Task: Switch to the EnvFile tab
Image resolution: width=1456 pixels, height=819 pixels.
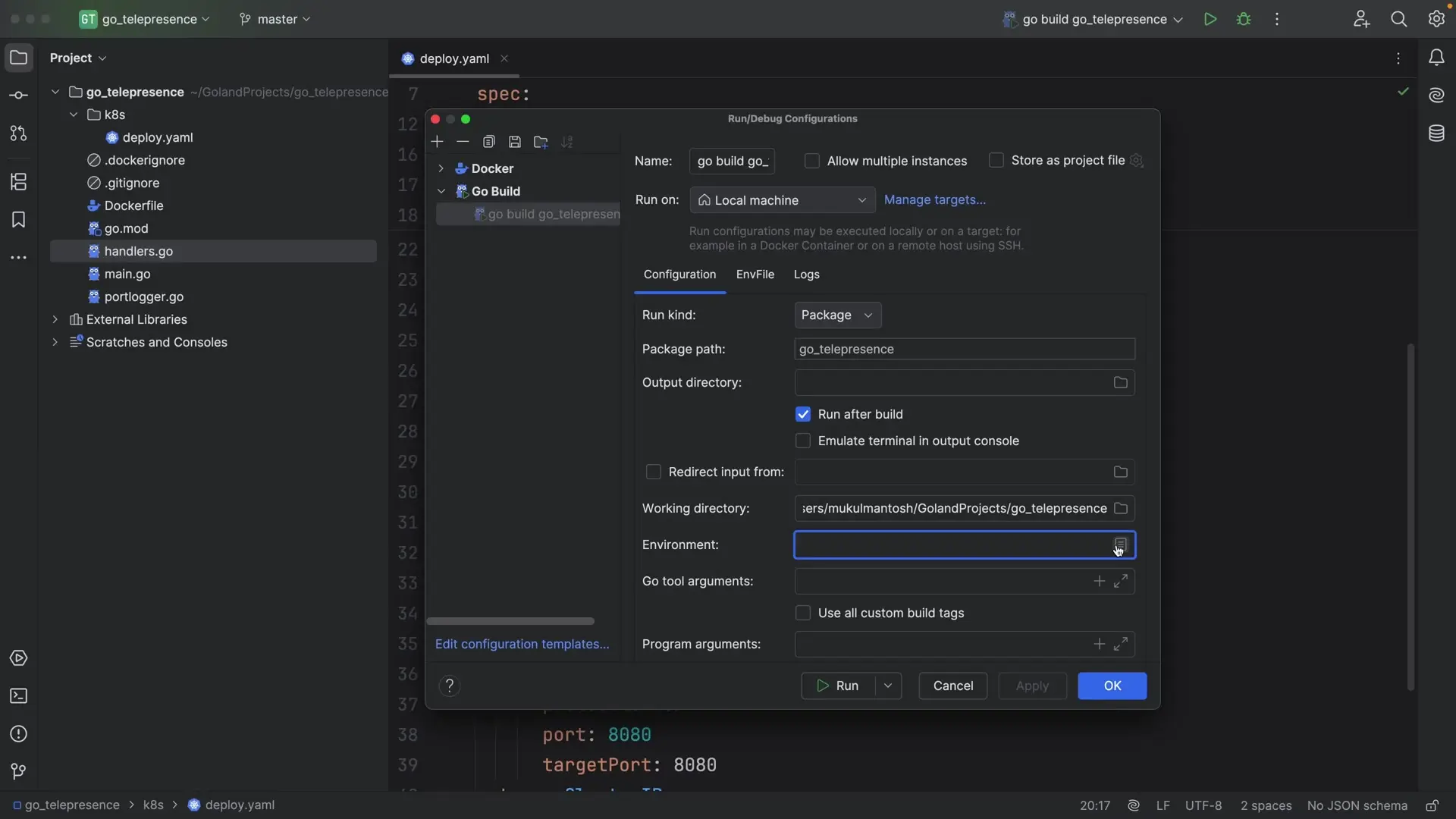Action: [x=755, y=275]
